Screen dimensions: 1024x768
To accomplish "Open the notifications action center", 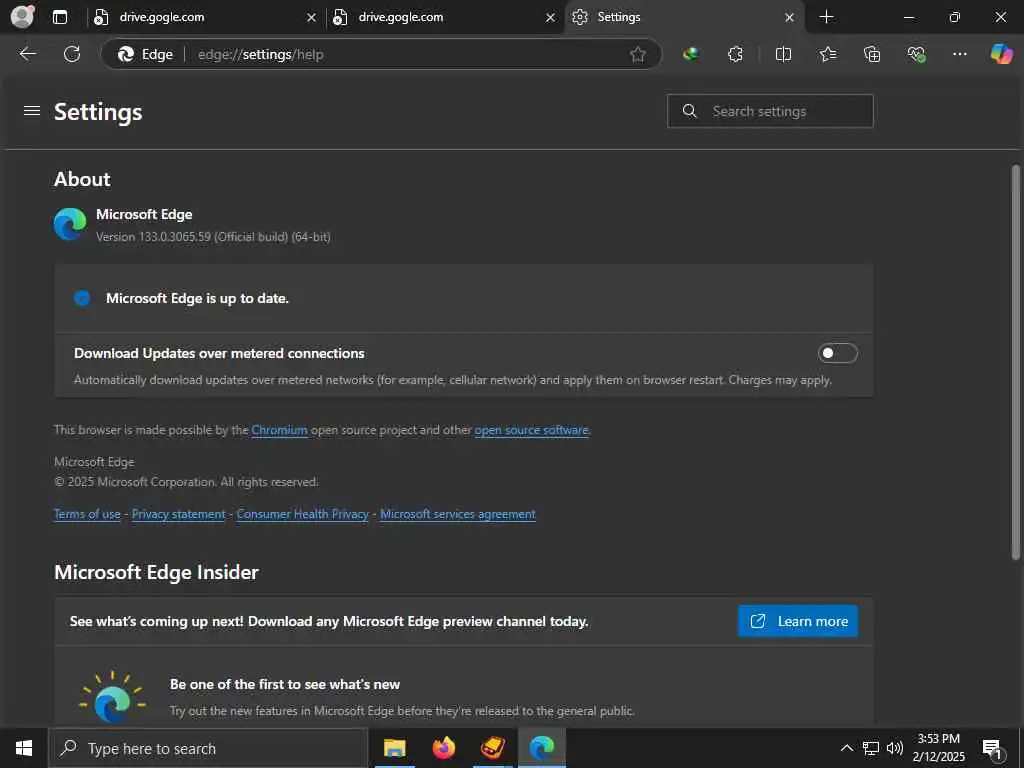I will [x=993, y=748].
